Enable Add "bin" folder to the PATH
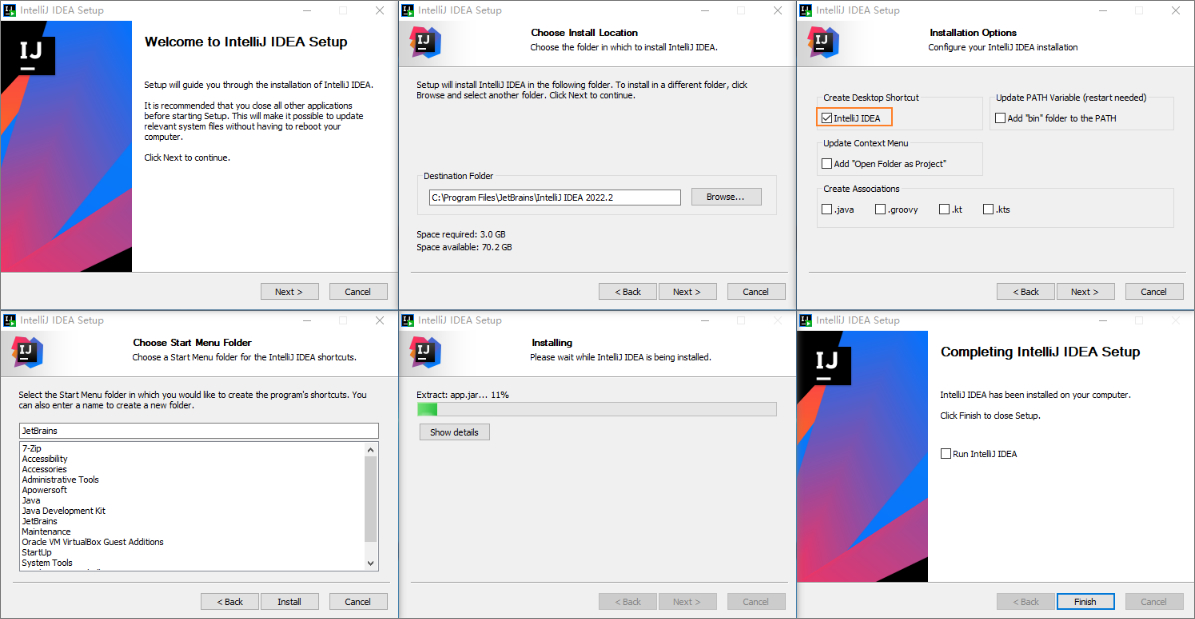Image resolution: width=1195 pixels, height=619 pixels. (1001, 118)
